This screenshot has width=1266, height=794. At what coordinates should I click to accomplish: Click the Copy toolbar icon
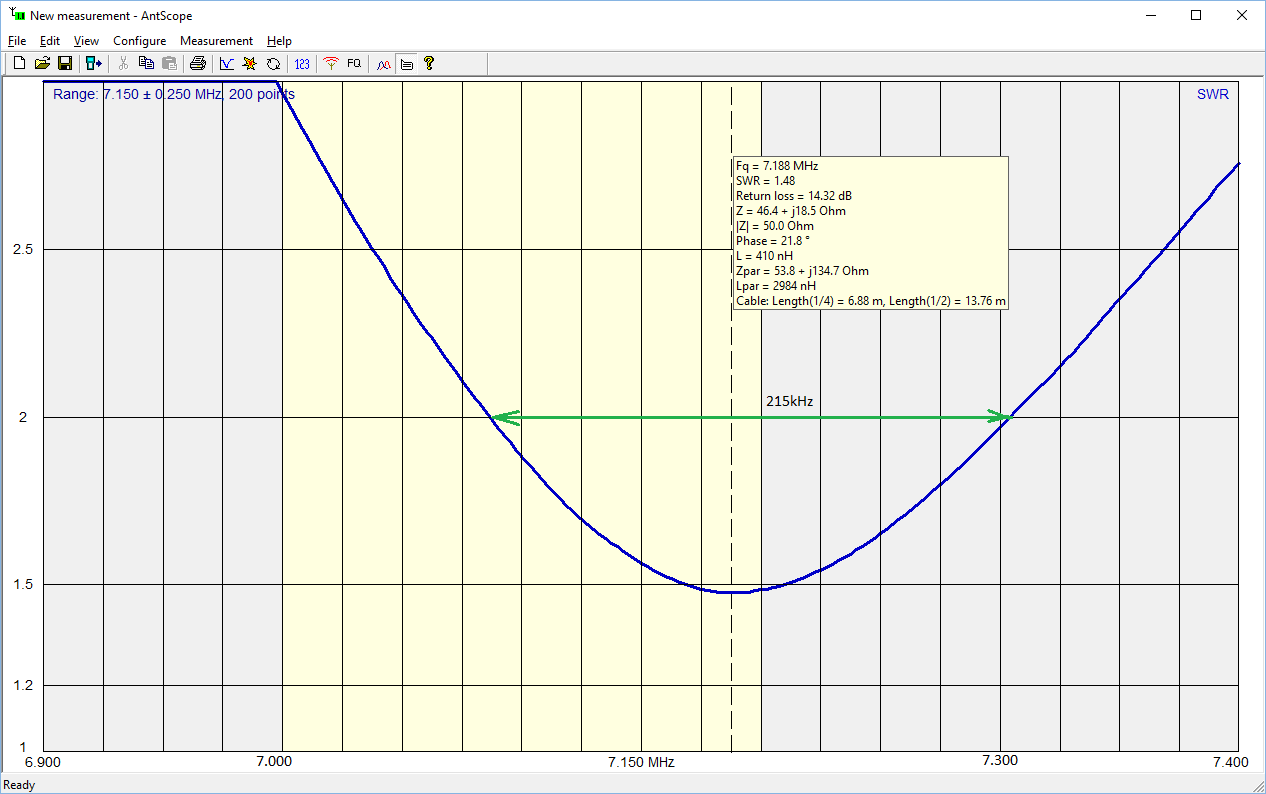tap(146, 64)
